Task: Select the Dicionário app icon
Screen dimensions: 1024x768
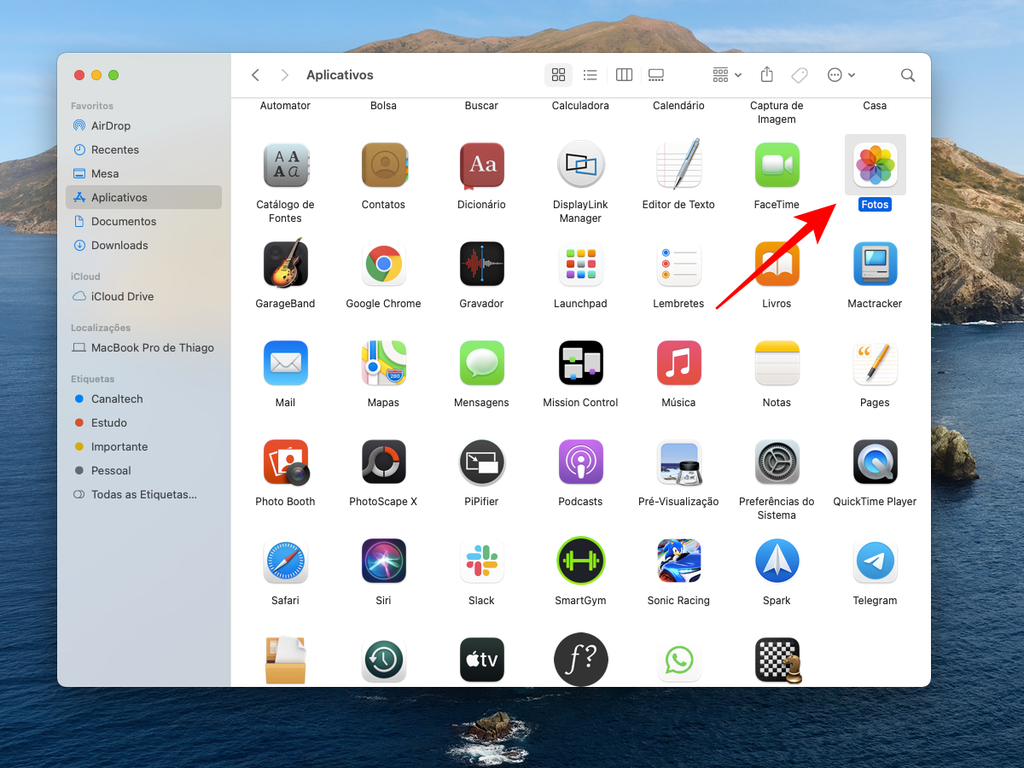Action: (x=481, y=165)
